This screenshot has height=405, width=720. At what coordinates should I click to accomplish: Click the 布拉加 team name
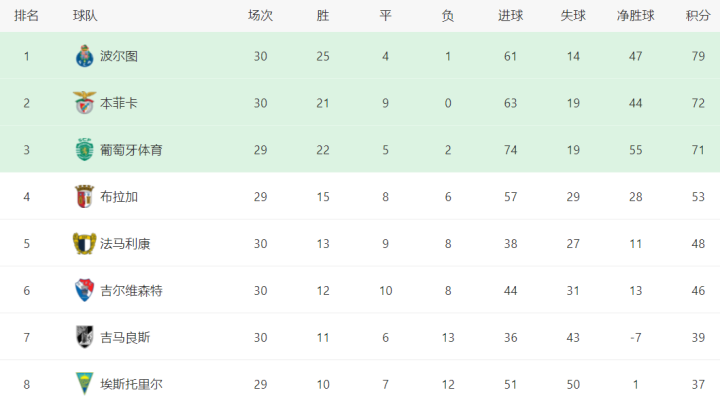click(x=119, y=196)
